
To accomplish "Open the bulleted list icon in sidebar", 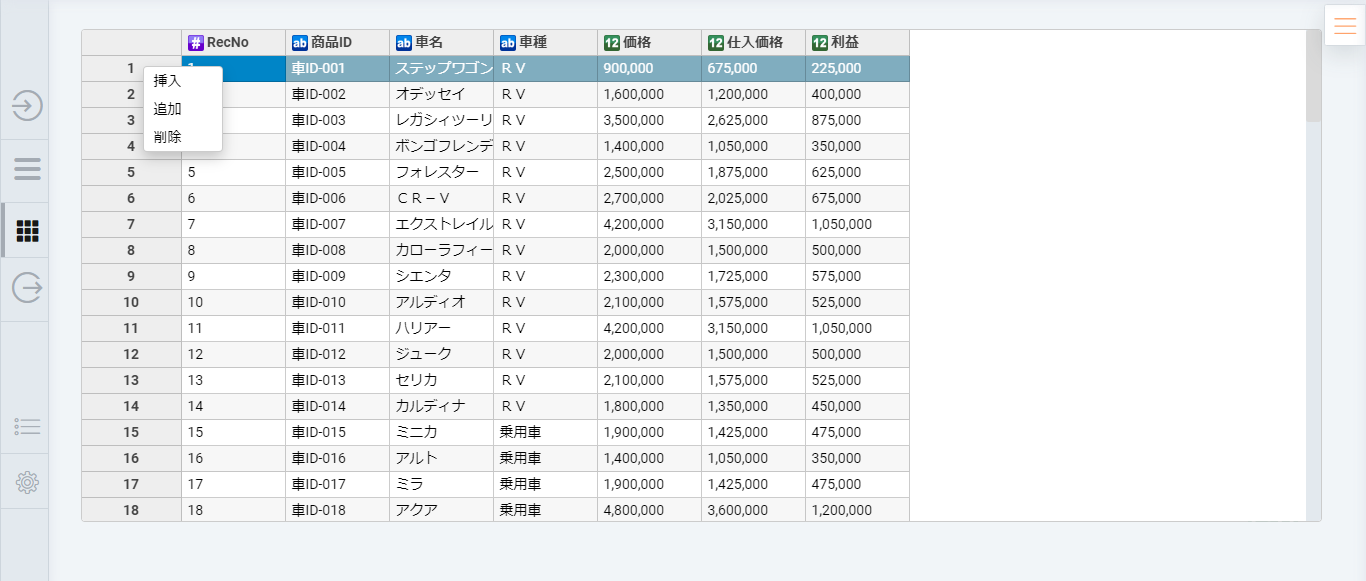I will pyautogui.click(x=27, y=427).
